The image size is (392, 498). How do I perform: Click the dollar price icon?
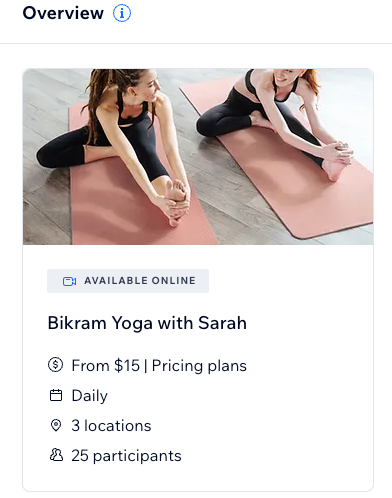pos(55,364)
